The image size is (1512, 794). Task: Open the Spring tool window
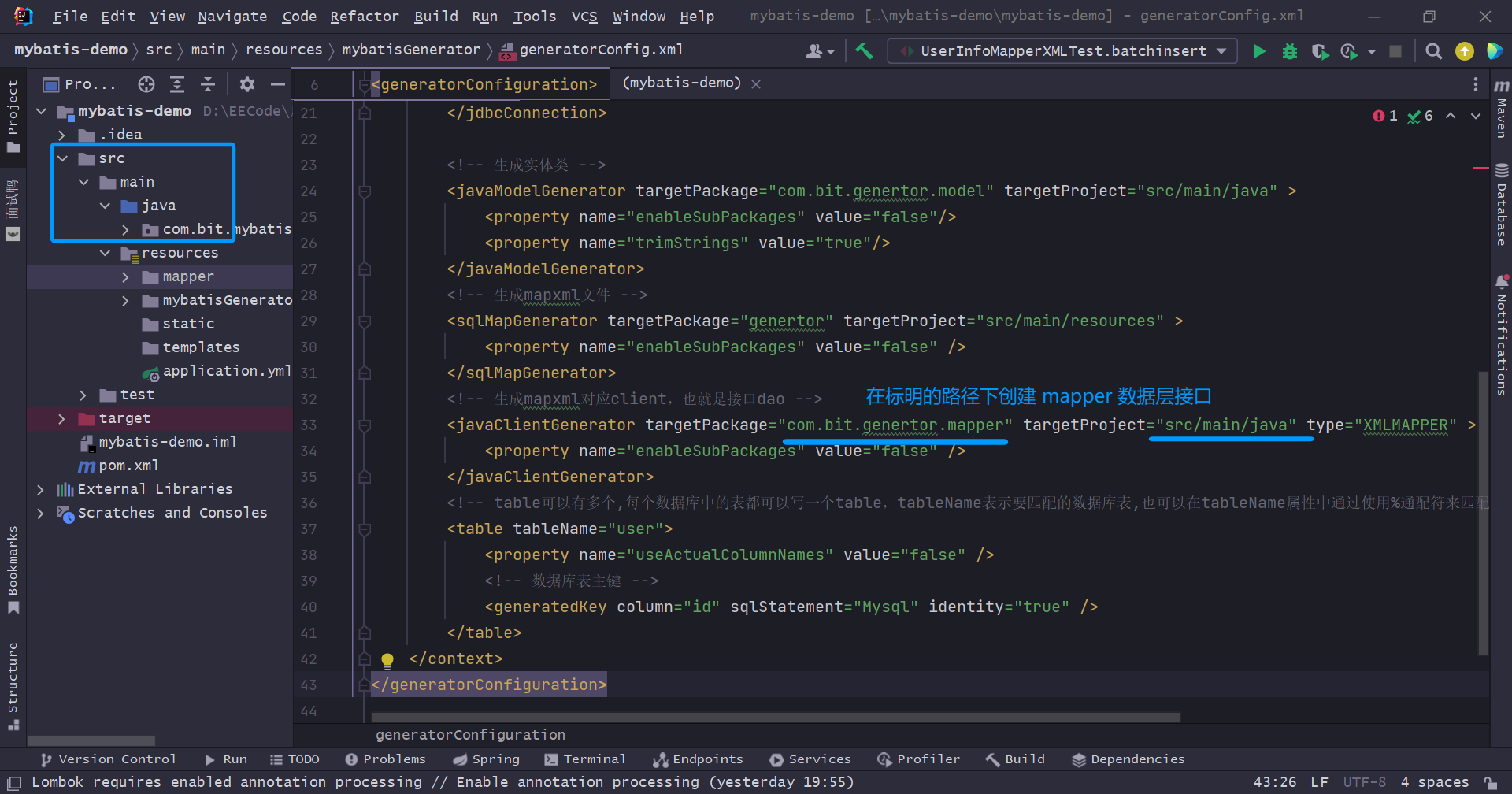pos(486,759)
